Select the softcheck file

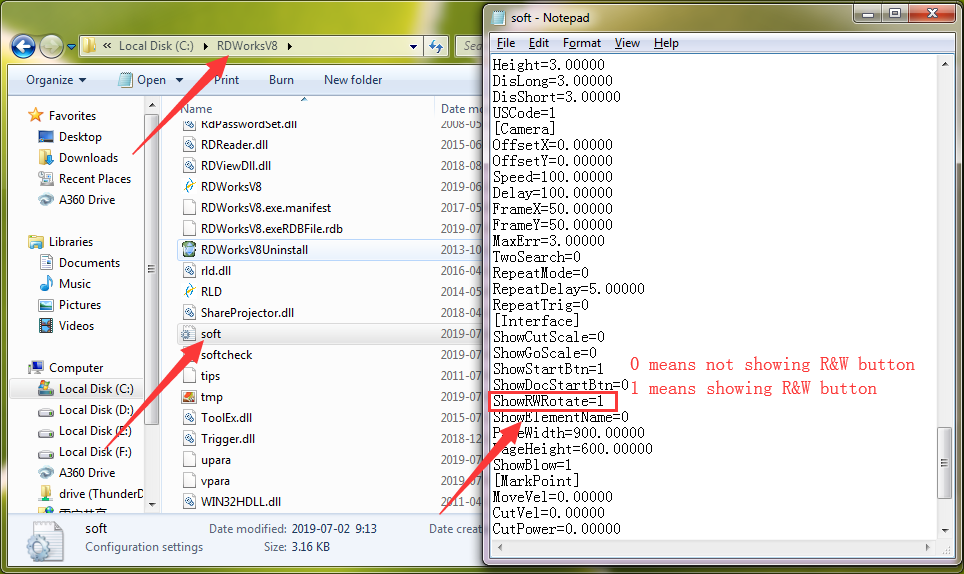(x=226, y=355)
